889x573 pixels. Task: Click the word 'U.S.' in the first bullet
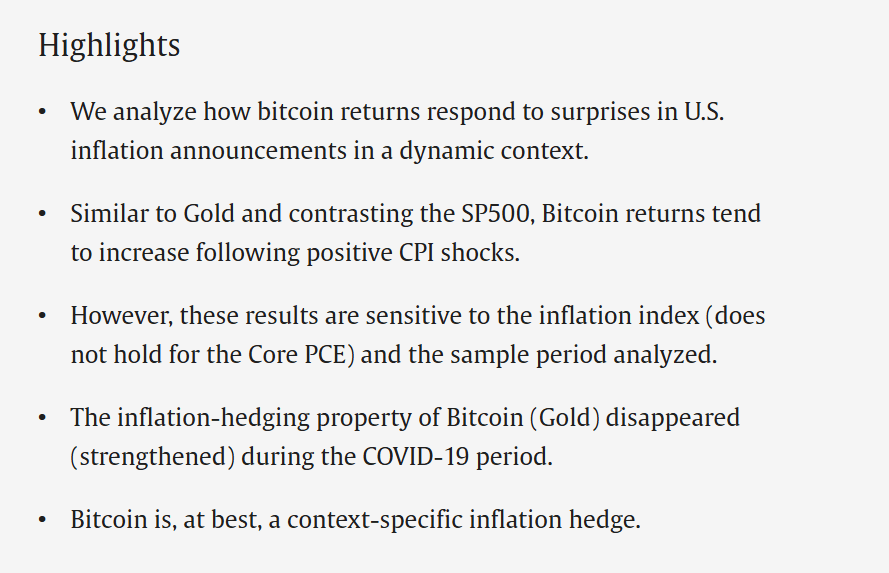coord(704,112)
